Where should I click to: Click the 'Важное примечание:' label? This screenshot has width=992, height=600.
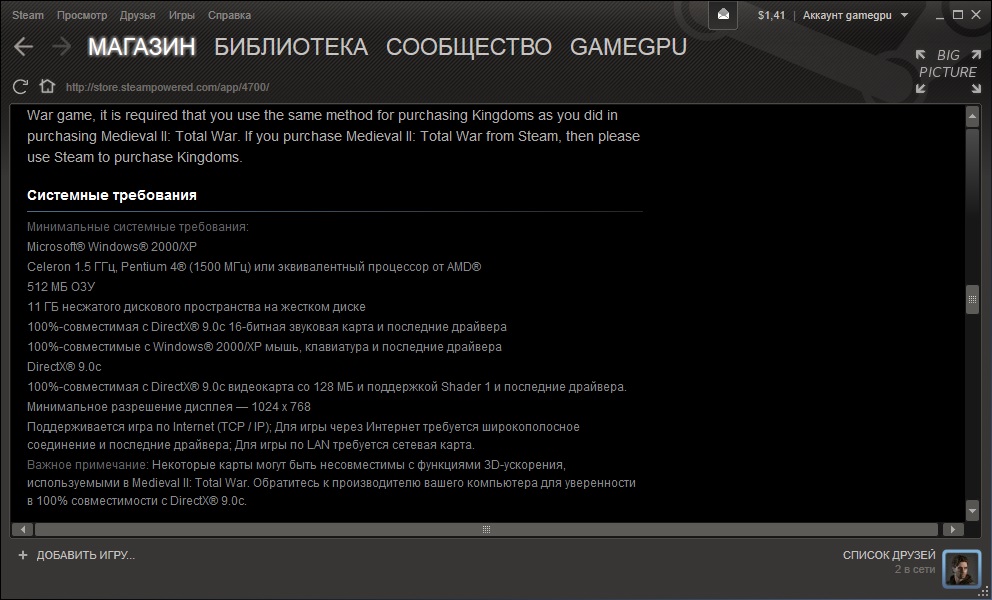click(87, 465)
